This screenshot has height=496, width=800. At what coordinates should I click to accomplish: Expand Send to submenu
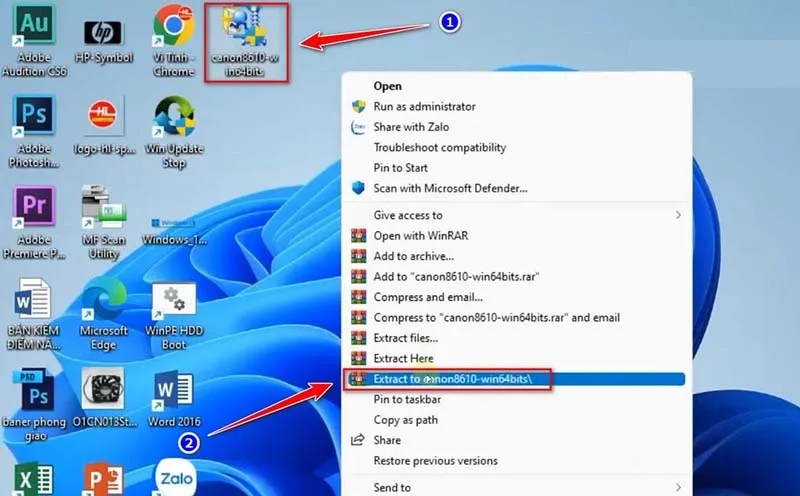tap(517, 487)
